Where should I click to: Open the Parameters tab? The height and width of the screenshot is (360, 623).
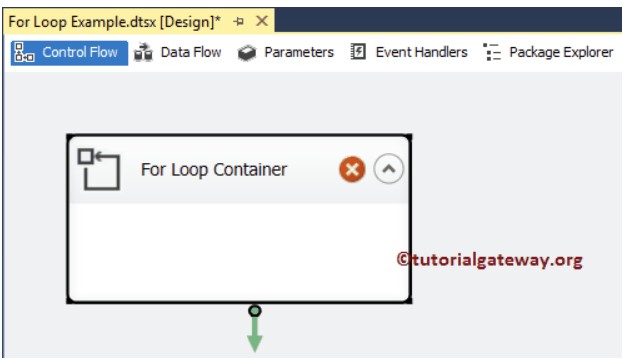286,52
